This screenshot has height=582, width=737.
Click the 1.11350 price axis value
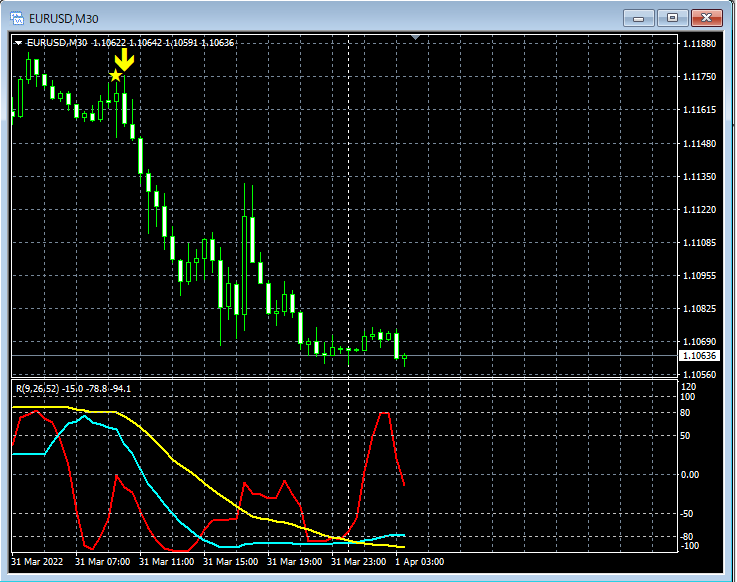pyautogui.click(x=699, y=176)
